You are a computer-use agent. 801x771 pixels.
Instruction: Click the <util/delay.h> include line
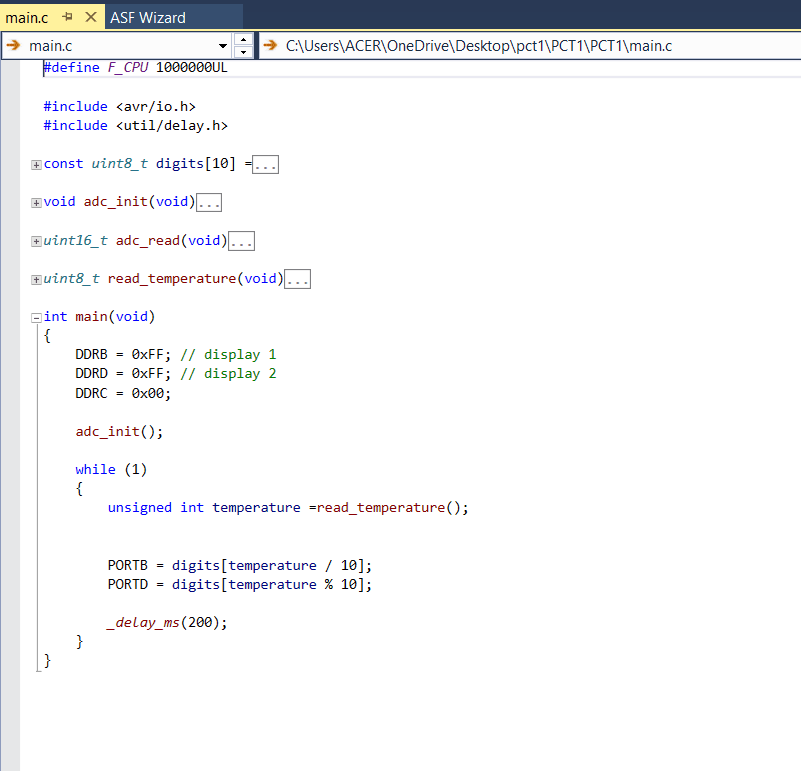(x=135, y=125)
